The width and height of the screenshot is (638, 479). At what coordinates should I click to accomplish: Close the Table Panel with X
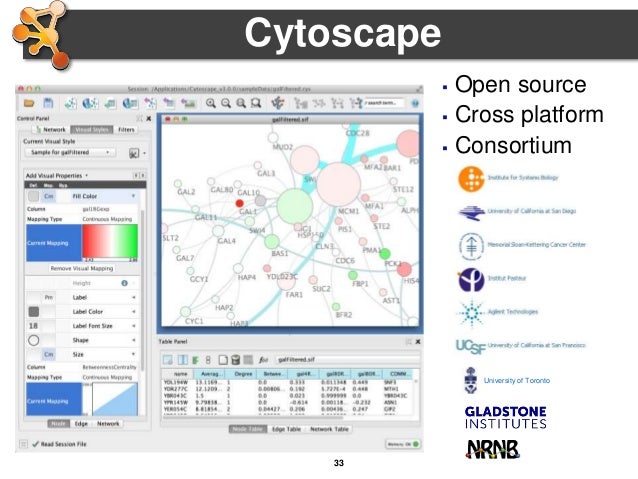pos(417,341)
